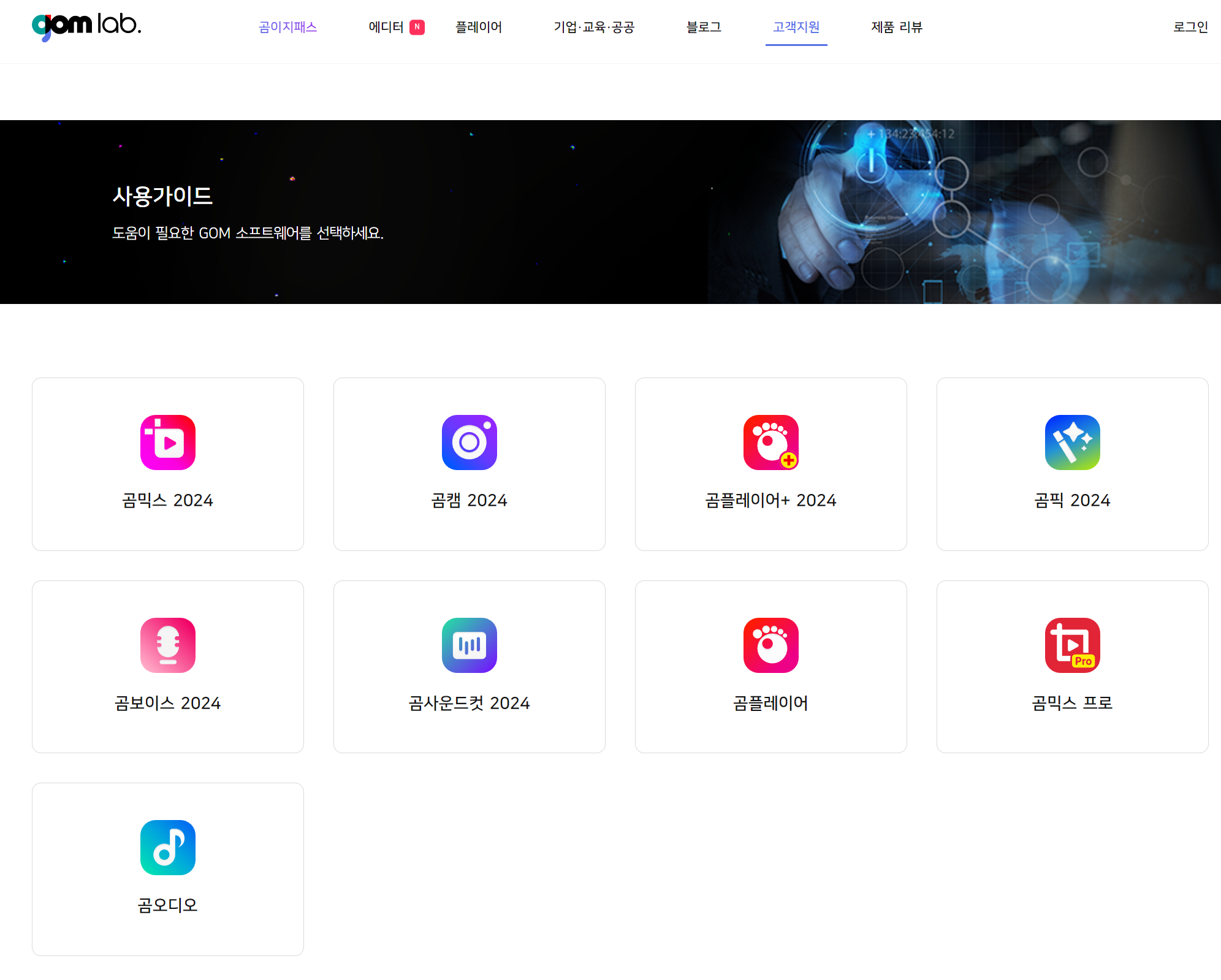Image resolution: width=1221 pixels, height=980 pixels.
Task: Open the GOM Mix Pro crop icon
Action: click(1072, 645)
